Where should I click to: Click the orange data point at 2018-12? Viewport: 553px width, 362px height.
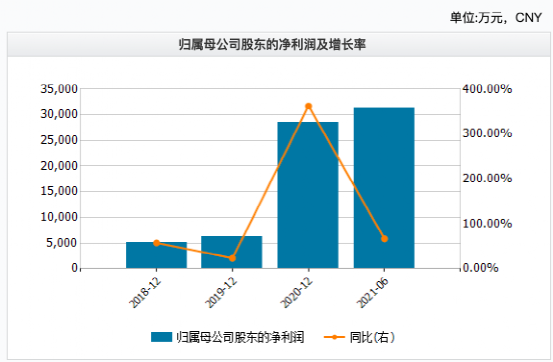click(157, 243)
